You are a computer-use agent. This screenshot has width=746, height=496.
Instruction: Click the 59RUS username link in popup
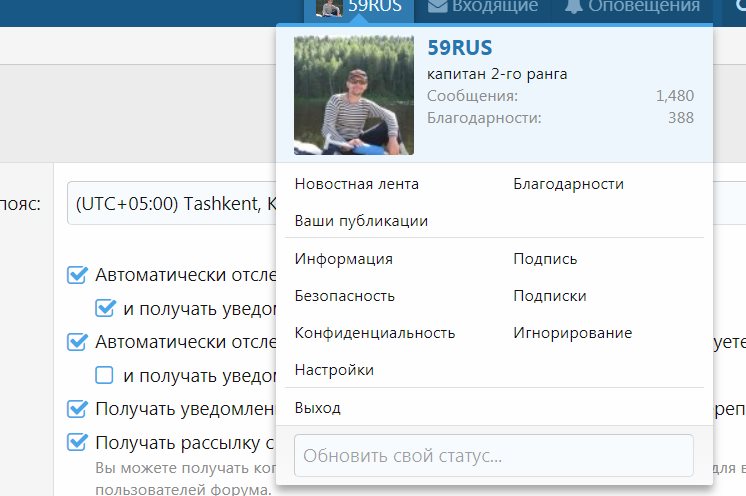coord(459,48)
